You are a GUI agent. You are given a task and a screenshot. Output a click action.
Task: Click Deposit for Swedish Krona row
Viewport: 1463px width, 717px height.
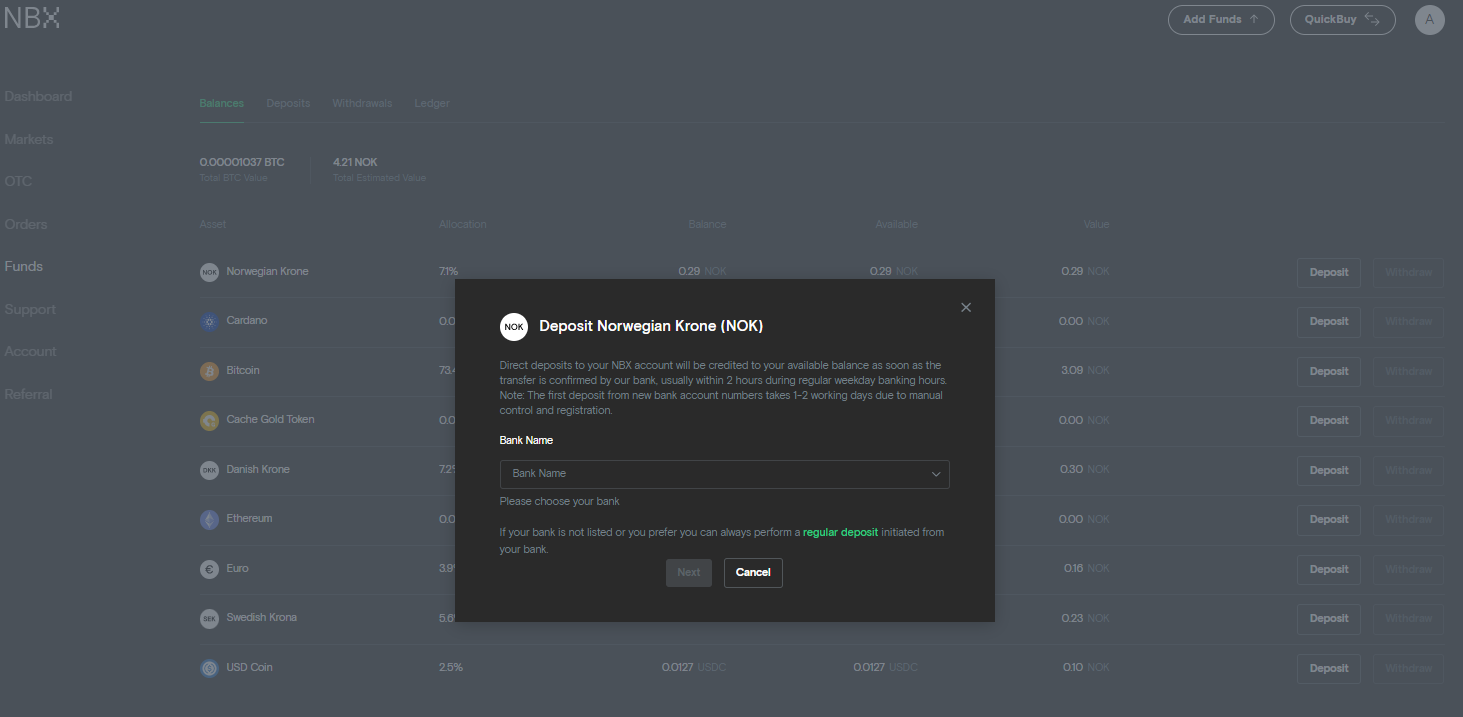(x=1329, y=619)
